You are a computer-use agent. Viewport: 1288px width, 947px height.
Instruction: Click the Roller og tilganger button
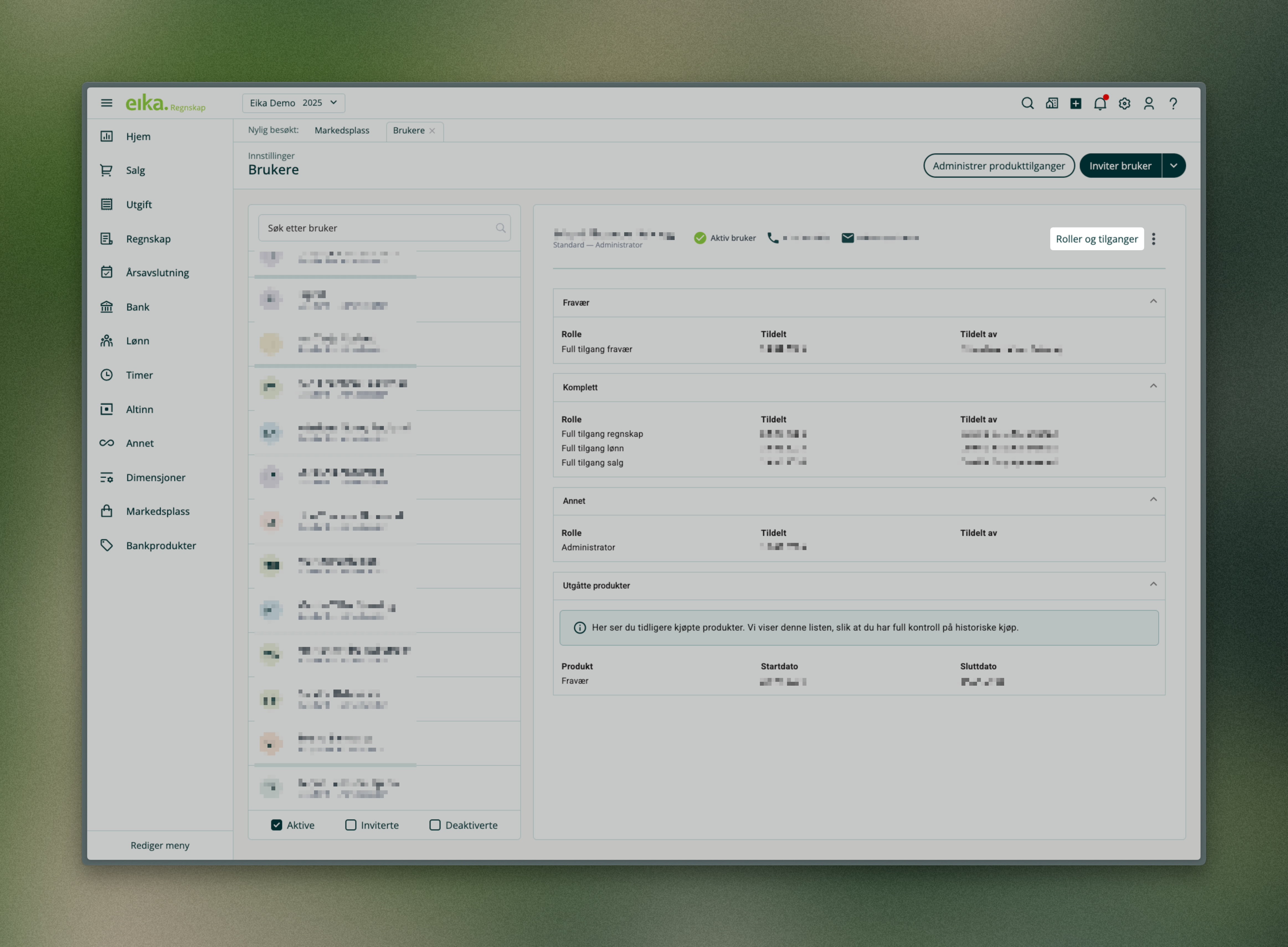pos(1096,239)
